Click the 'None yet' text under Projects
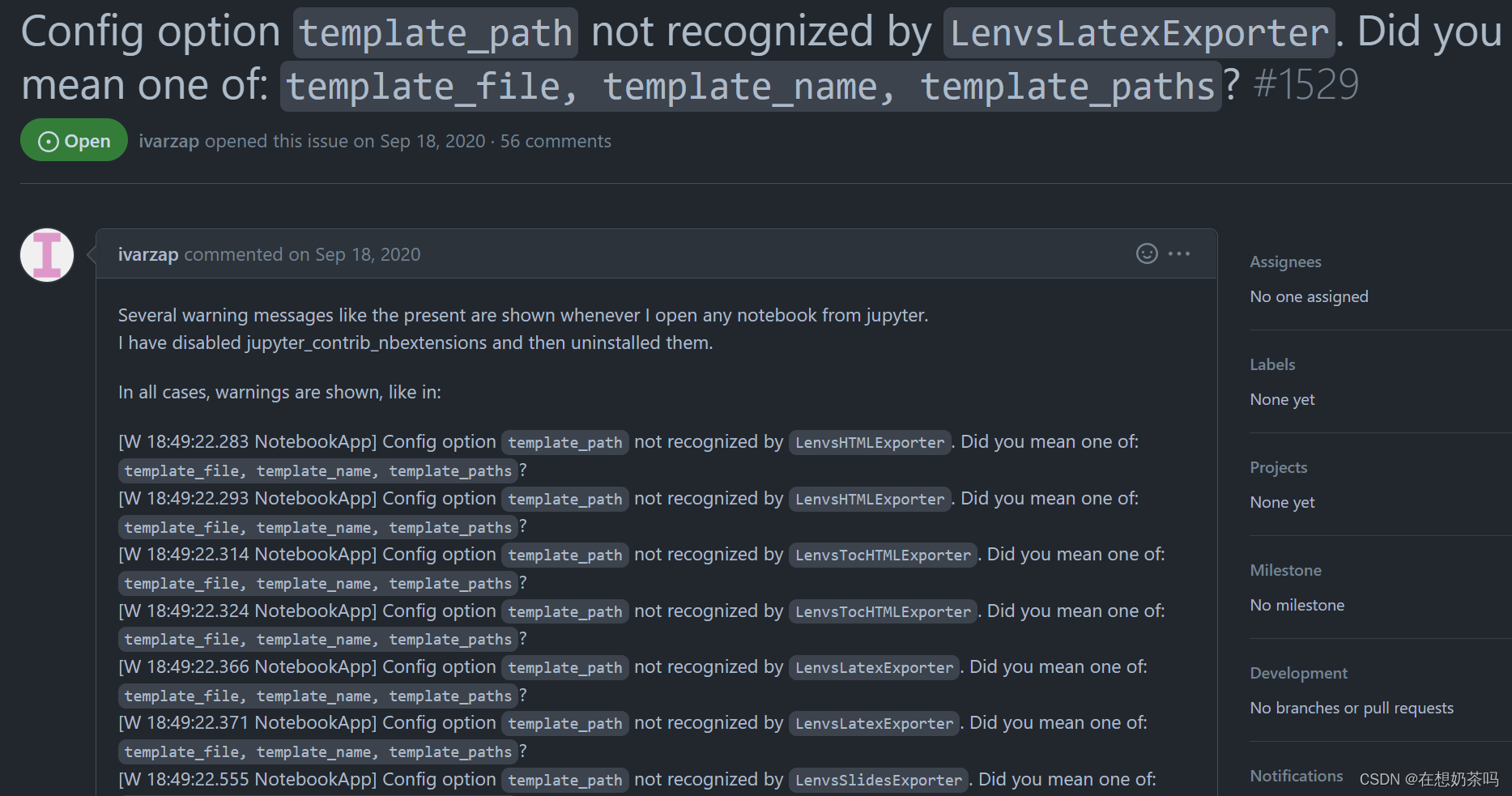 point(1282,502)
